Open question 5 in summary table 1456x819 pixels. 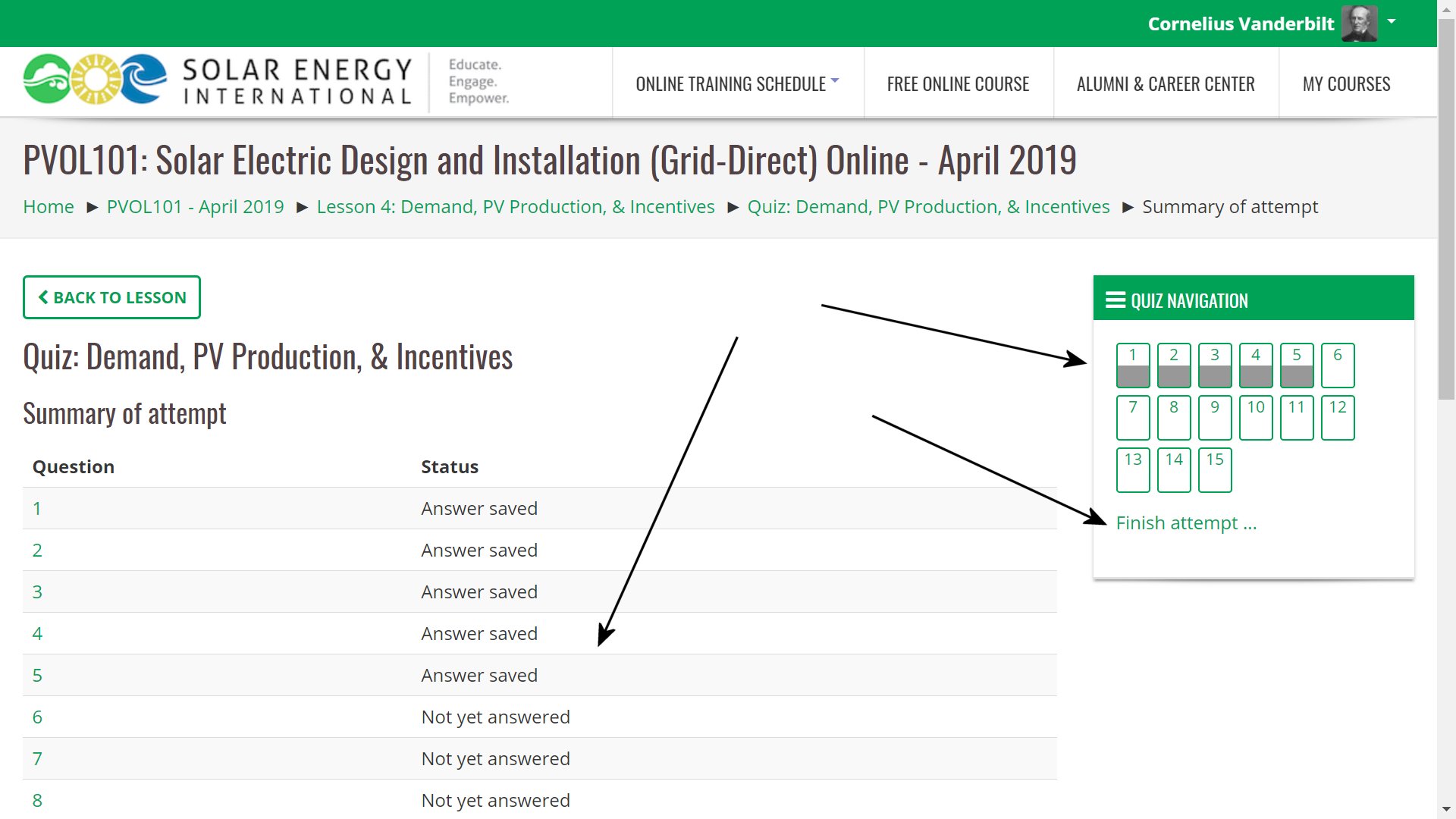[x=37, y=675]
